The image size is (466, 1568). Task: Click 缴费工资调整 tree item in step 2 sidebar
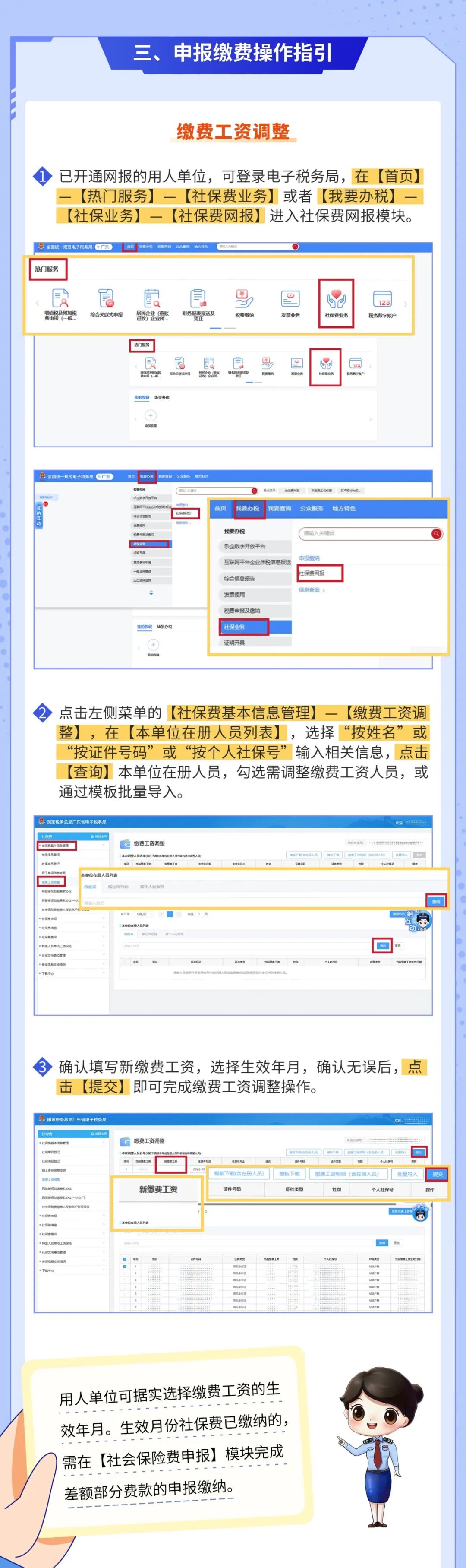(x=50, y=882)
